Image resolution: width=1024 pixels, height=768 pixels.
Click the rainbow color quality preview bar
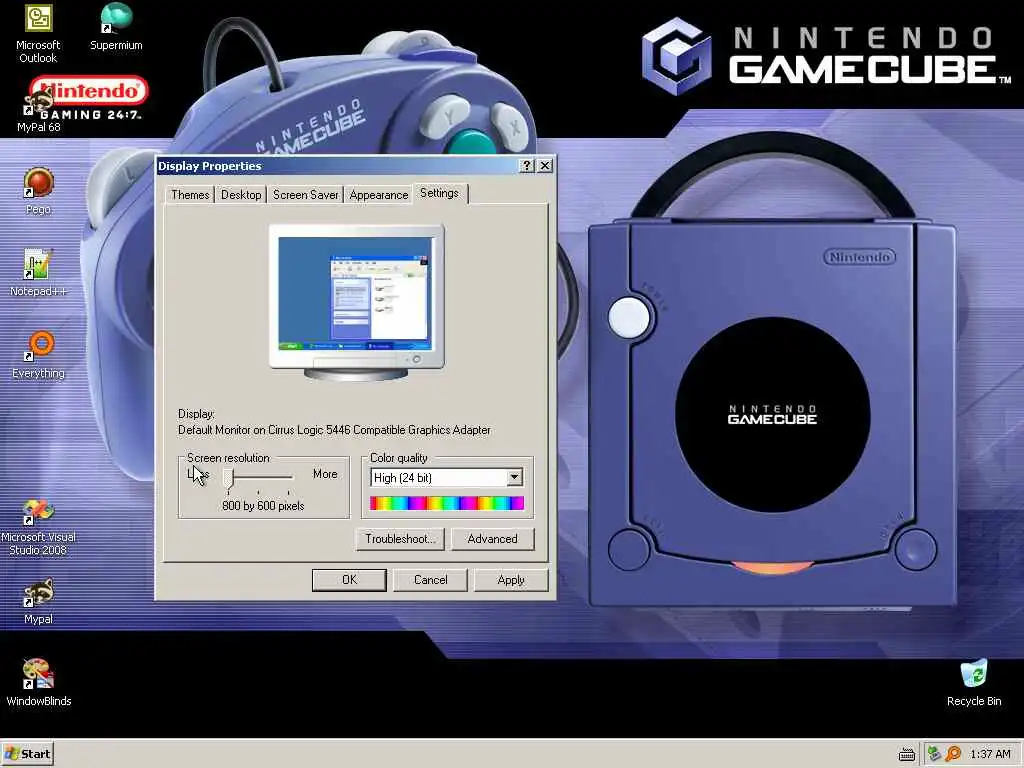447,503
